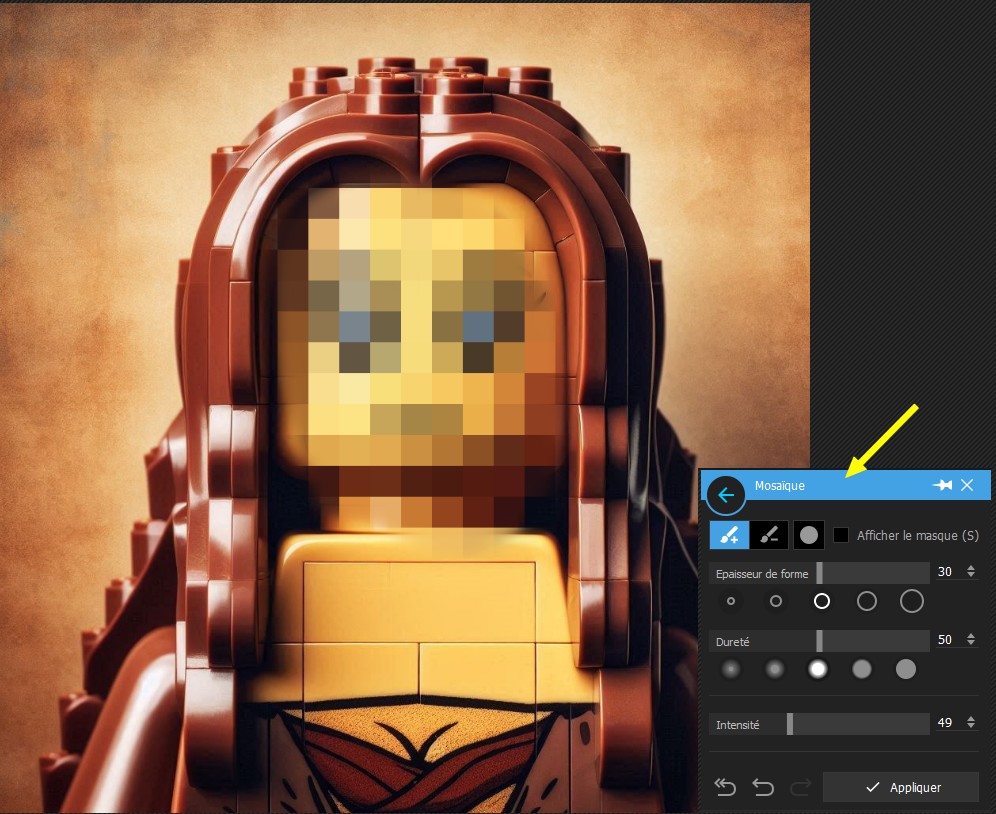Undo the last mosaic stroke
The image size is (996, 814).
[764, 787]
